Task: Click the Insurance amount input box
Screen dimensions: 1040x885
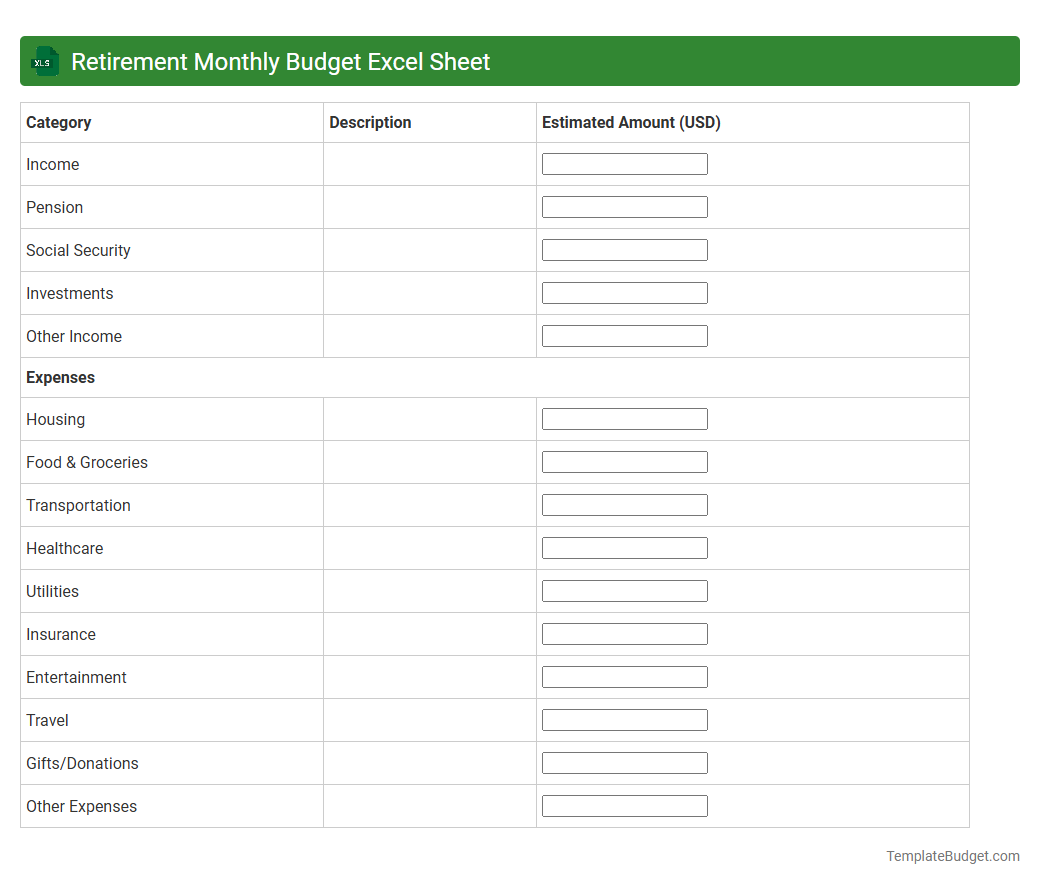Action: pyautogui.click(x=624, y=633)
